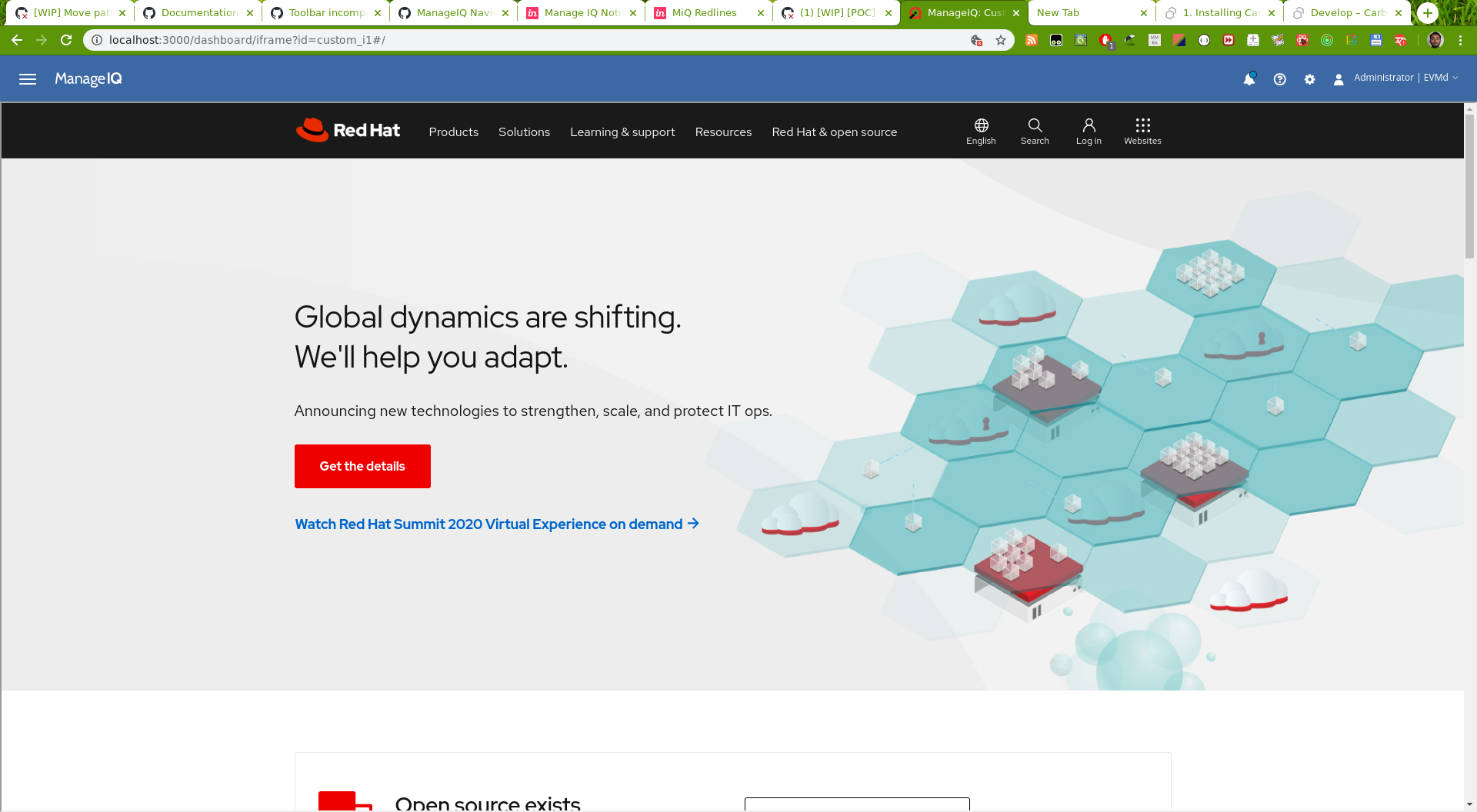Screen dimensions: 1477x812
Task: Open the configuration gear settings
Action: pos(1310,79)
